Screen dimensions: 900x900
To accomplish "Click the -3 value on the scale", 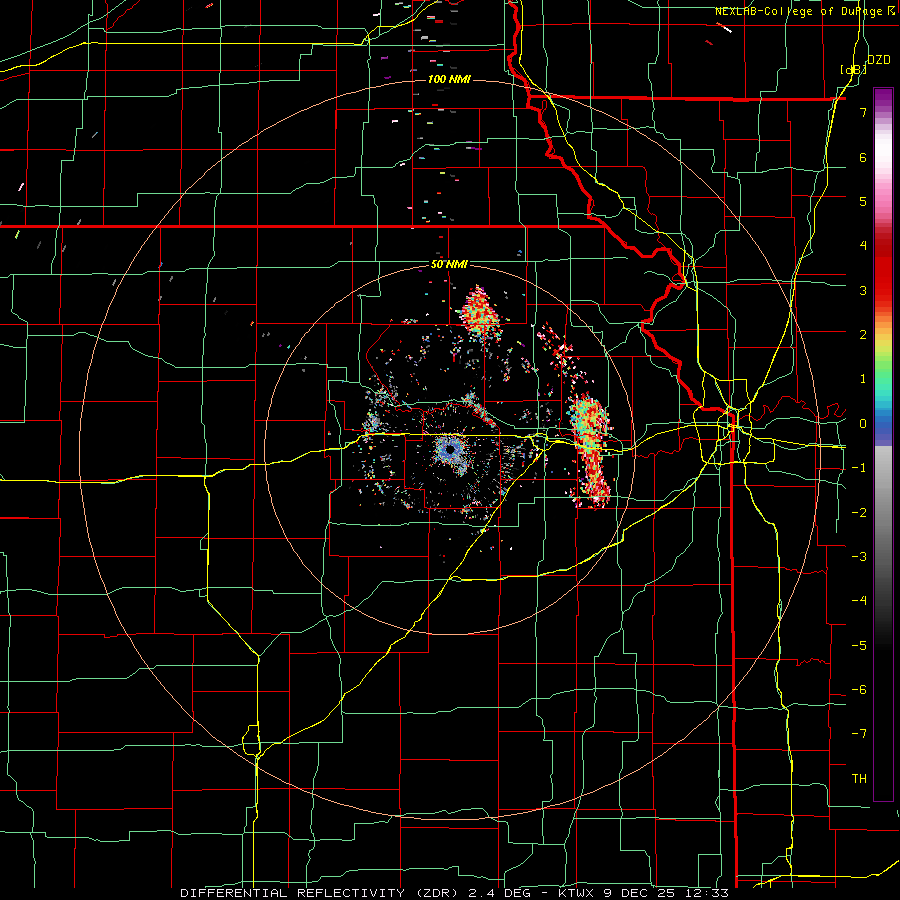I will click(859, 556).
